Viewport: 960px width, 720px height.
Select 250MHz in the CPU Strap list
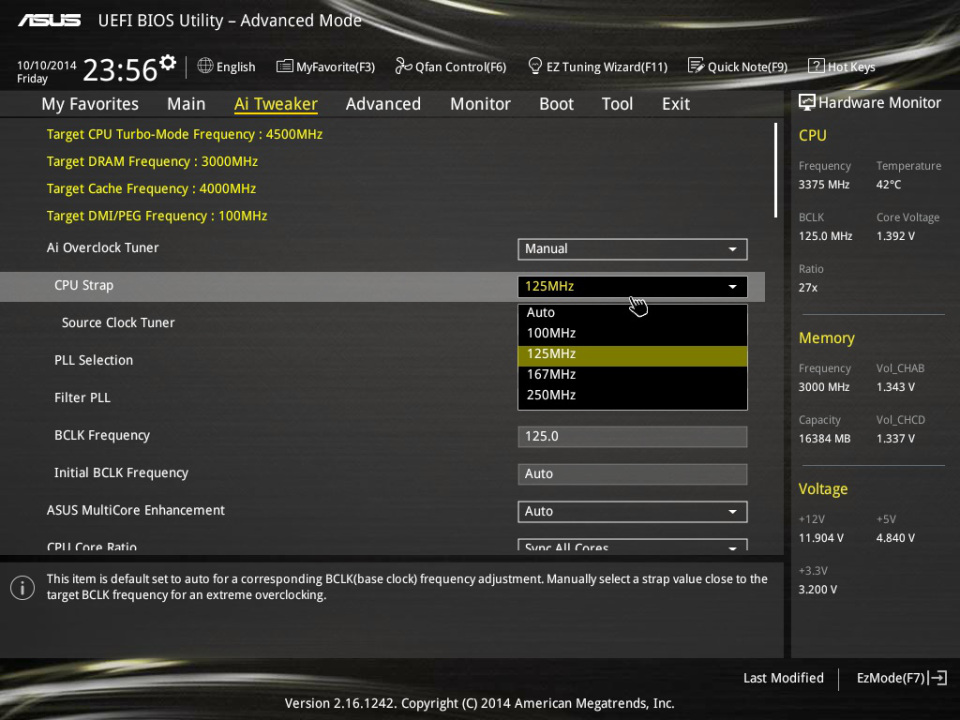[632, 396]
